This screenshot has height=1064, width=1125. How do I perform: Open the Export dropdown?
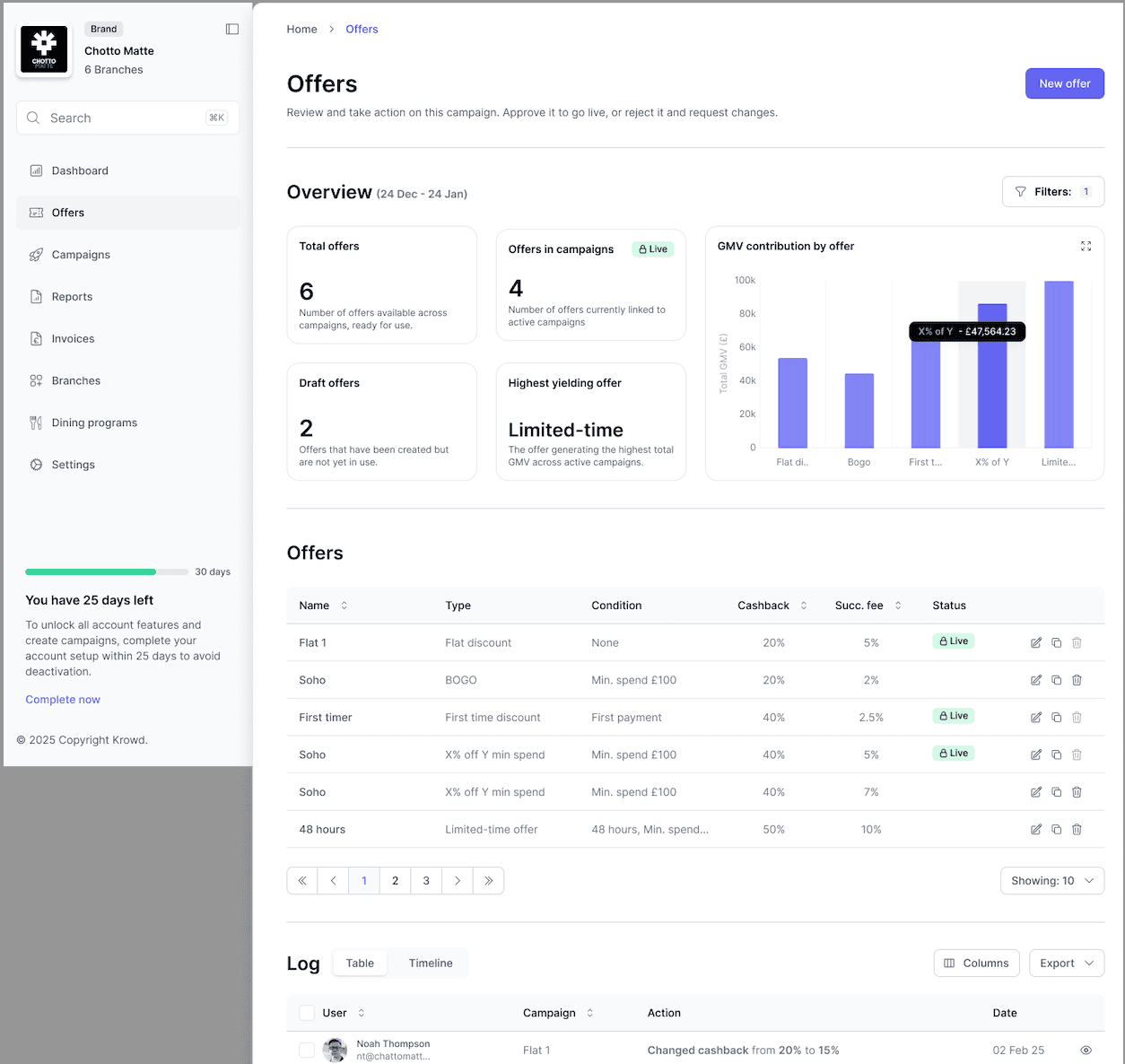click(x=1066, y=964)
